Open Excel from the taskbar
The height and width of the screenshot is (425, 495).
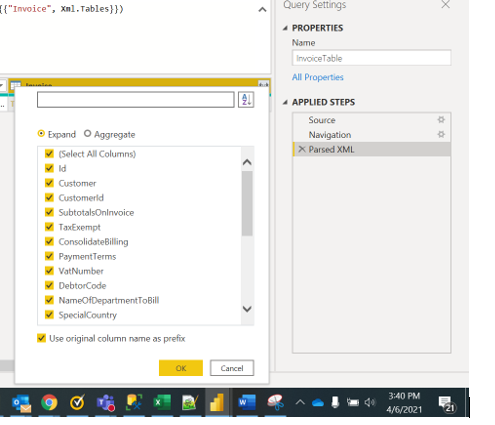coord(162,403)
